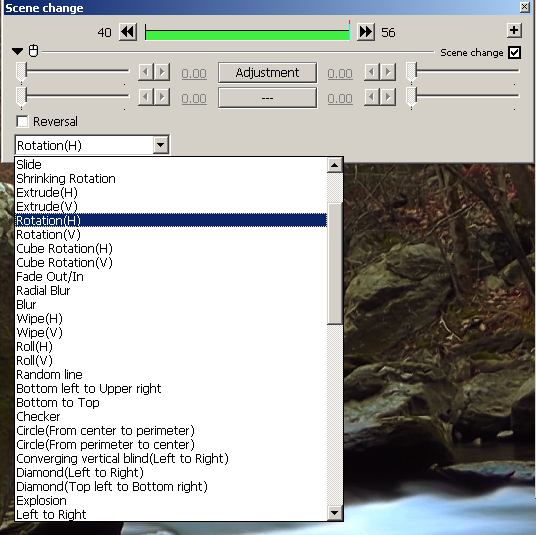
Task: Enable the Reversal checkbox
Action: 22,121
